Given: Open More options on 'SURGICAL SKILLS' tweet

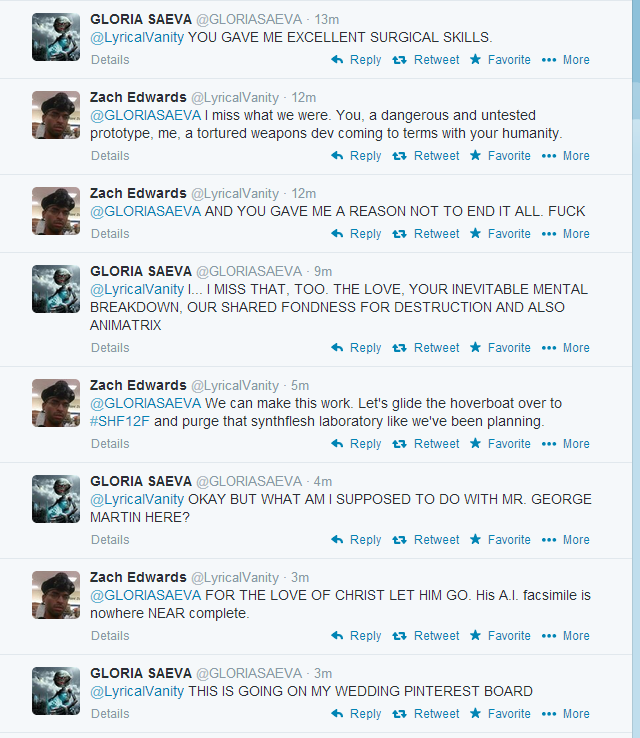Looking at the screenshot, I should pos(566,60).
